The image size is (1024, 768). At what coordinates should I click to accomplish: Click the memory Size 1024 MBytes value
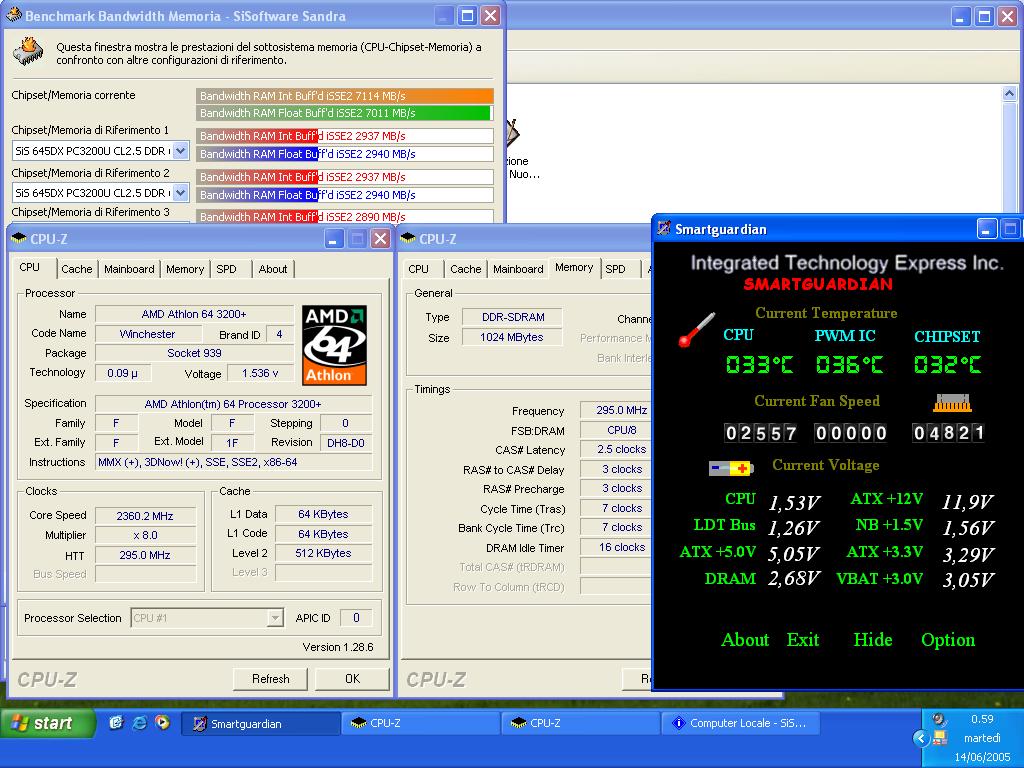pyautogui.click(x=511, y=337)
